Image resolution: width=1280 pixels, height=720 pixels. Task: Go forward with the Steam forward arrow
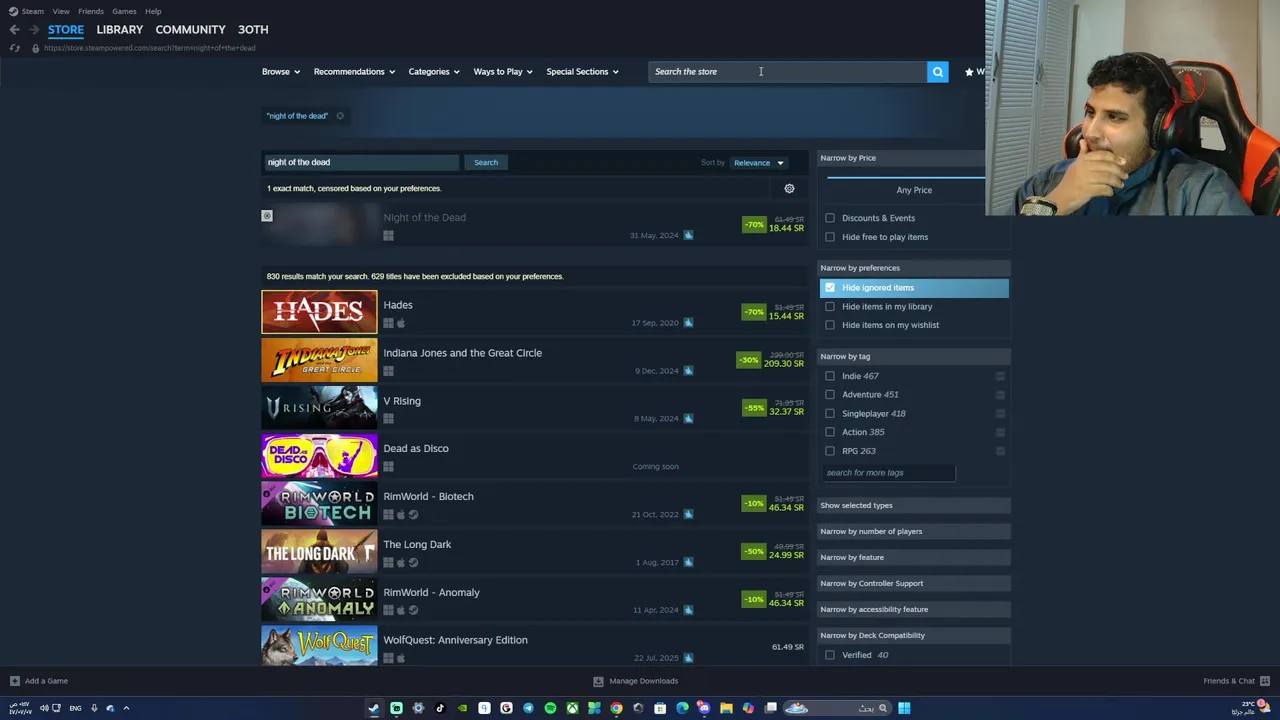coord(33,29)
